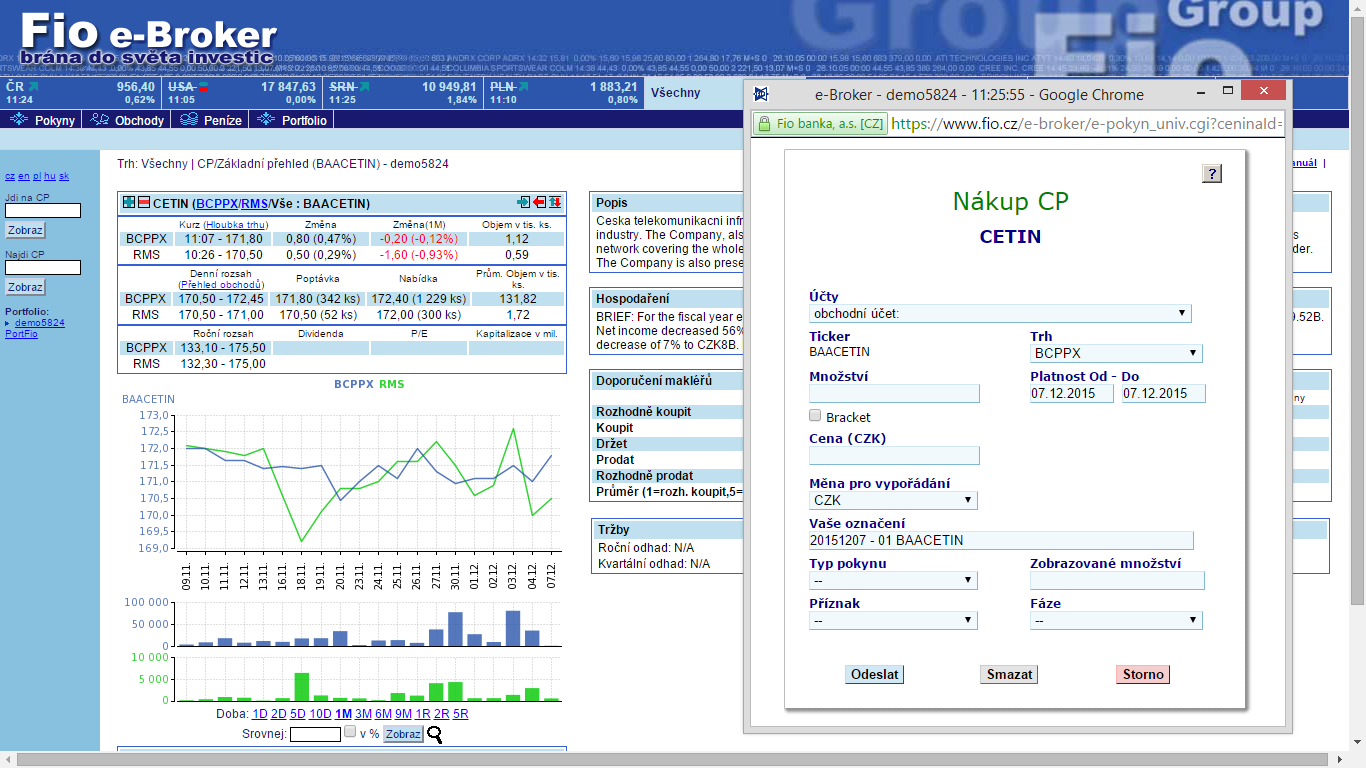The height and width of the screenshot is (768, 1366).
Task: Click the Peníze coins icon in menu bar
Action: pos(189,120)
